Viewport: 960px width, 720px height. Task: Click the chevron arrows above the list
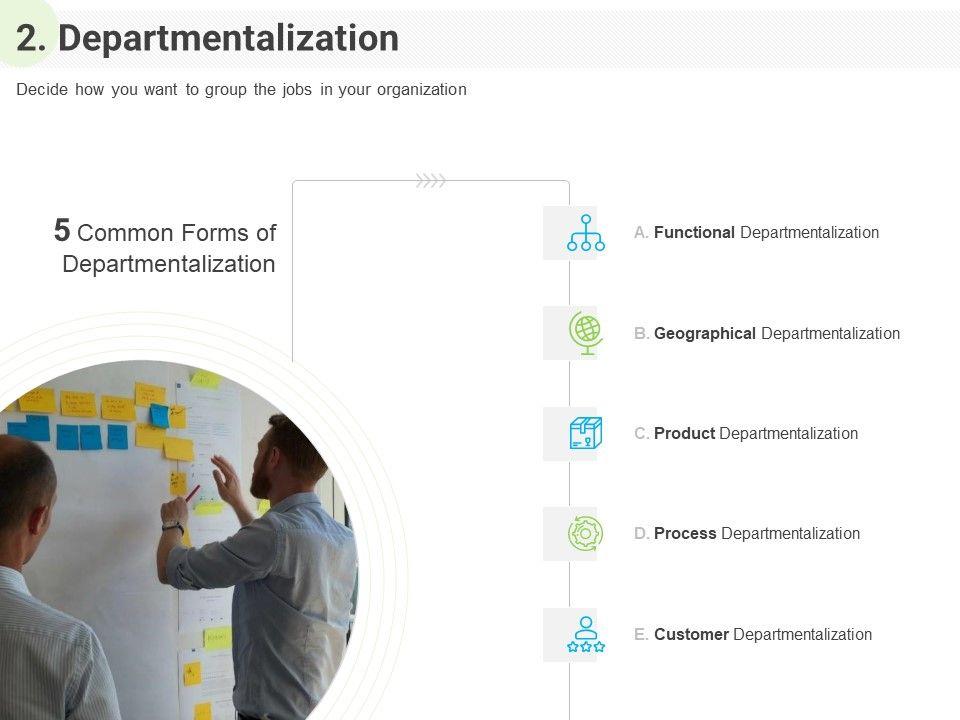[x=431, y=181]
